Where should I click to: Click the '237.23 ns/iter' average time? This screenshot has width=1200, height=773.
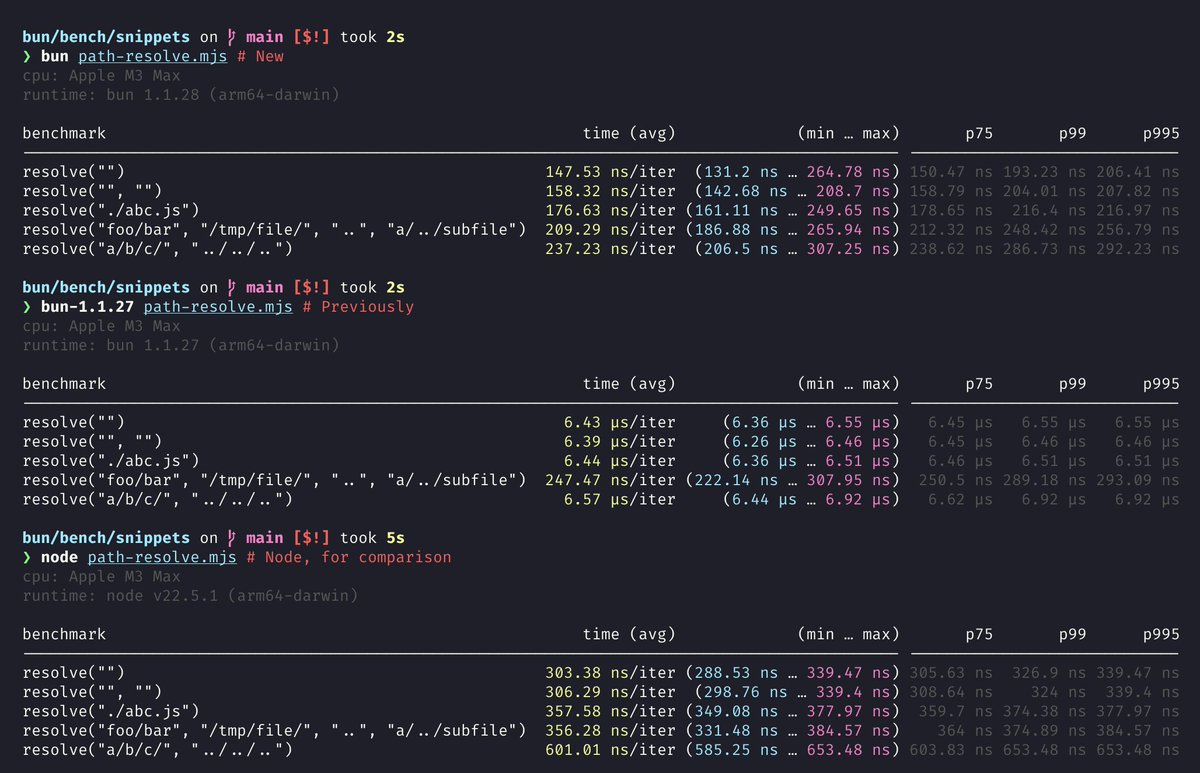click(x=610, y=248)
